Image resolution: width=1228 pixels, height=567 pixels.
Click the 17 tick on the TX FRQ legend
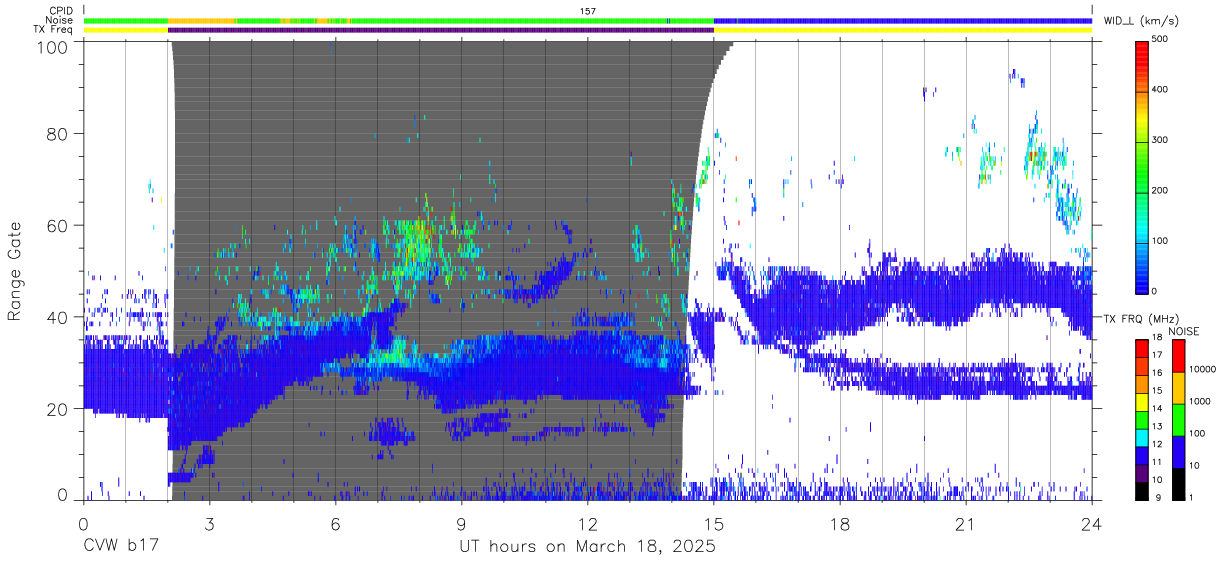tap(1157, 356)
